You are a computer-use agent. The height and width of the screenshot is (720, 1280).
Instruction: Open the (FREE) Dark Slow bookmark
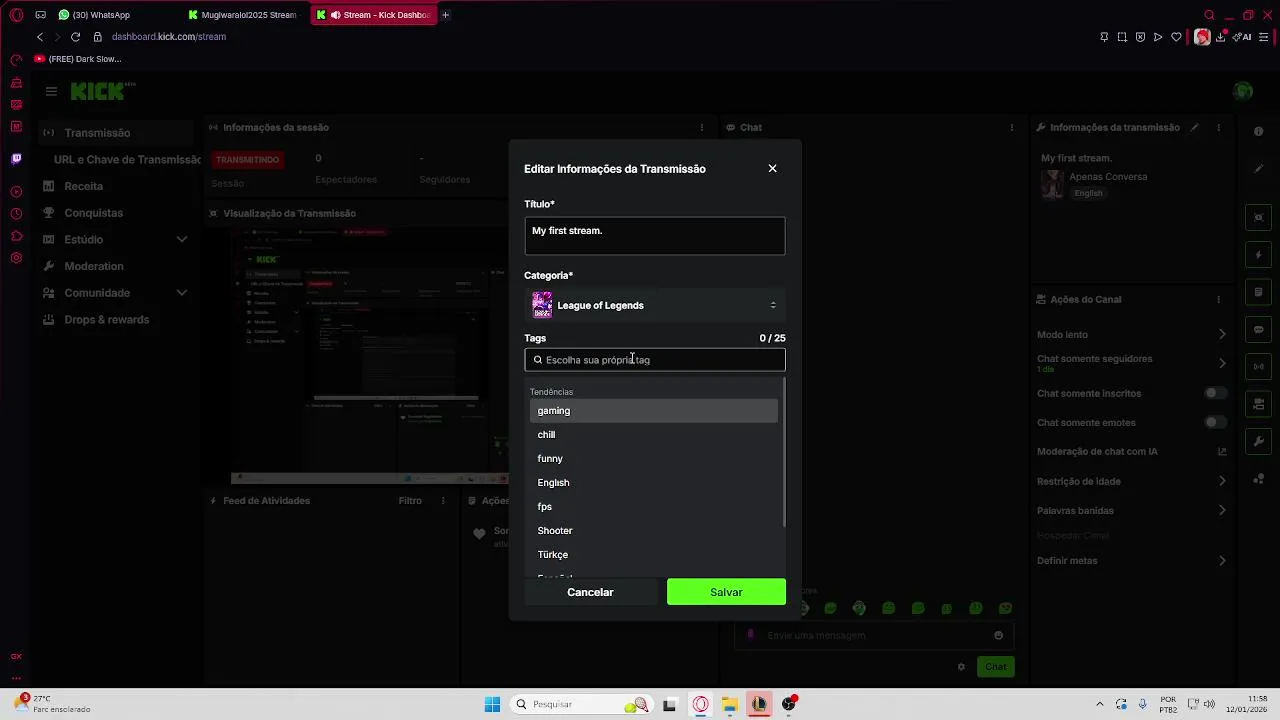[x=78, y=59]
